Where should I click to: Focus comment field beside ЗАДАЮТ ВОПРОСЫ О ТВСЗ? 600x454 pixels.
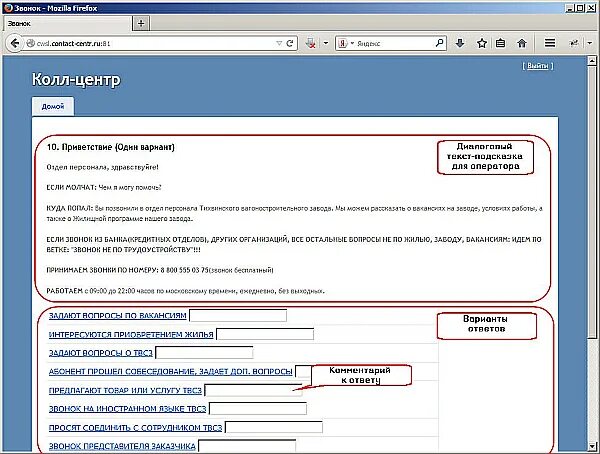pyautogui.click(x=204, y=353)
